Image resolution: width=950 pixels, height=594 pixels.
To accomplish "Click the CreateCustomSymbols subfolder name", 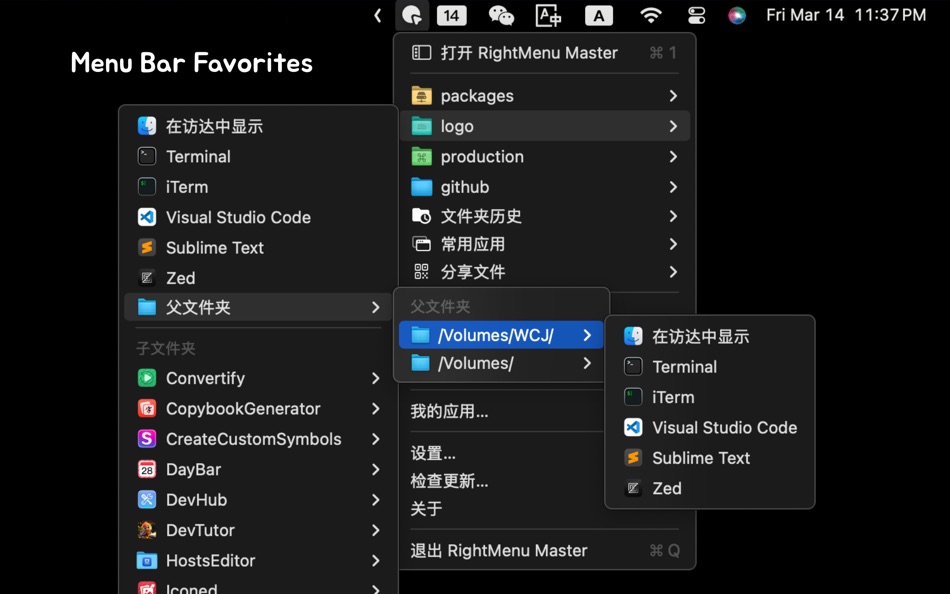I will 253,439.
